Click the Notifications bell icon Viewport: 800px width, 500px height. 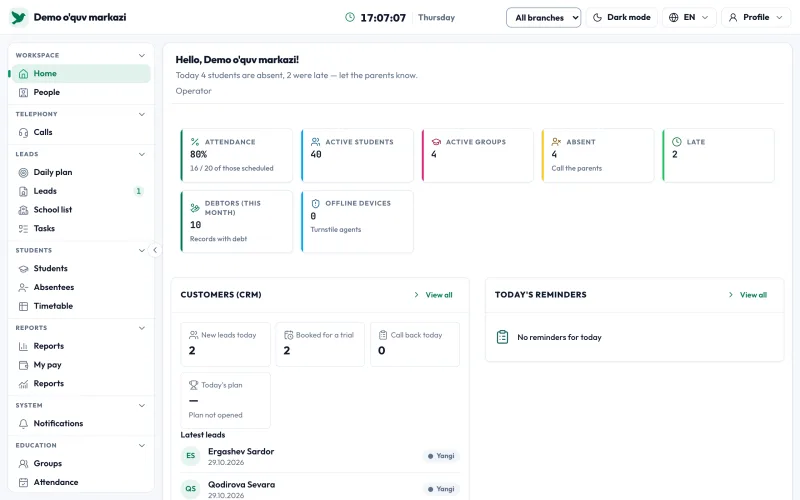[23, 423]
